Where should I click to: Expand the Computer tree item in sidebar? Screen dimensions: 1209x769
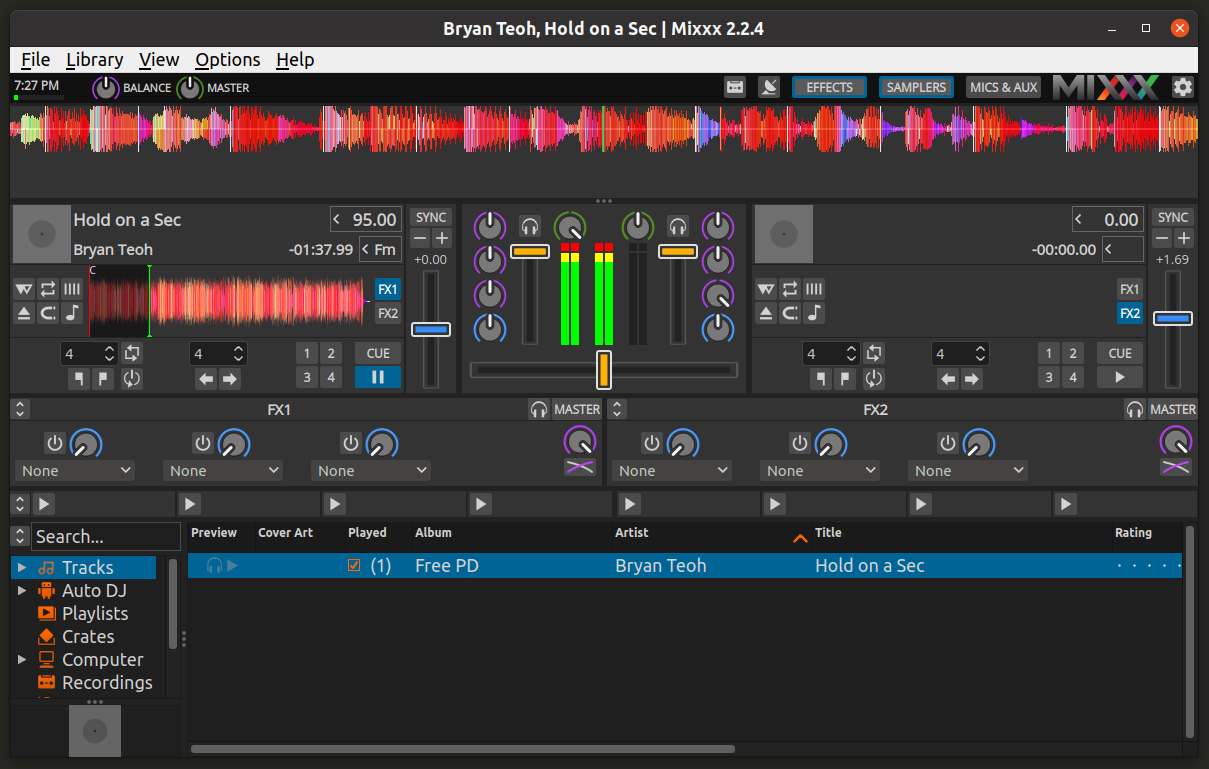point(22,660)
